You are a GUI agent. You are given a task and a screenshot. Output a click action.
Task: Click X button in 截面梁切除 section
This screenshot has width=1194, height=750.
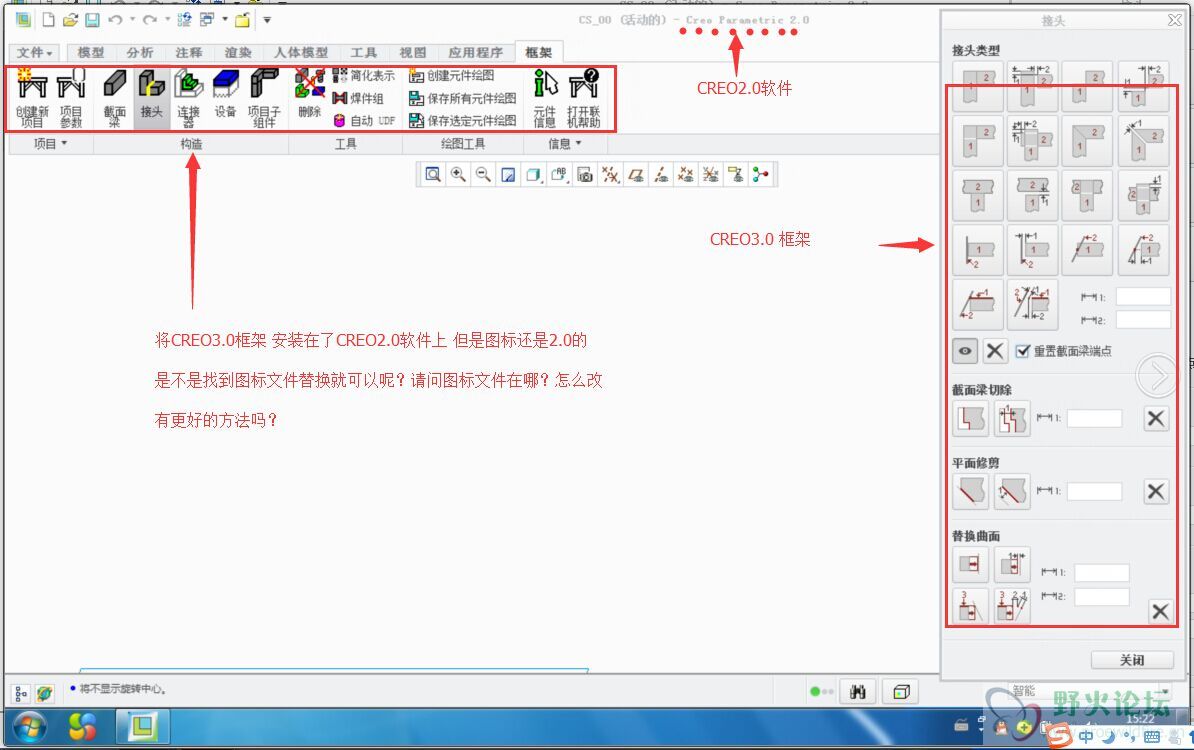[1156, 418]
